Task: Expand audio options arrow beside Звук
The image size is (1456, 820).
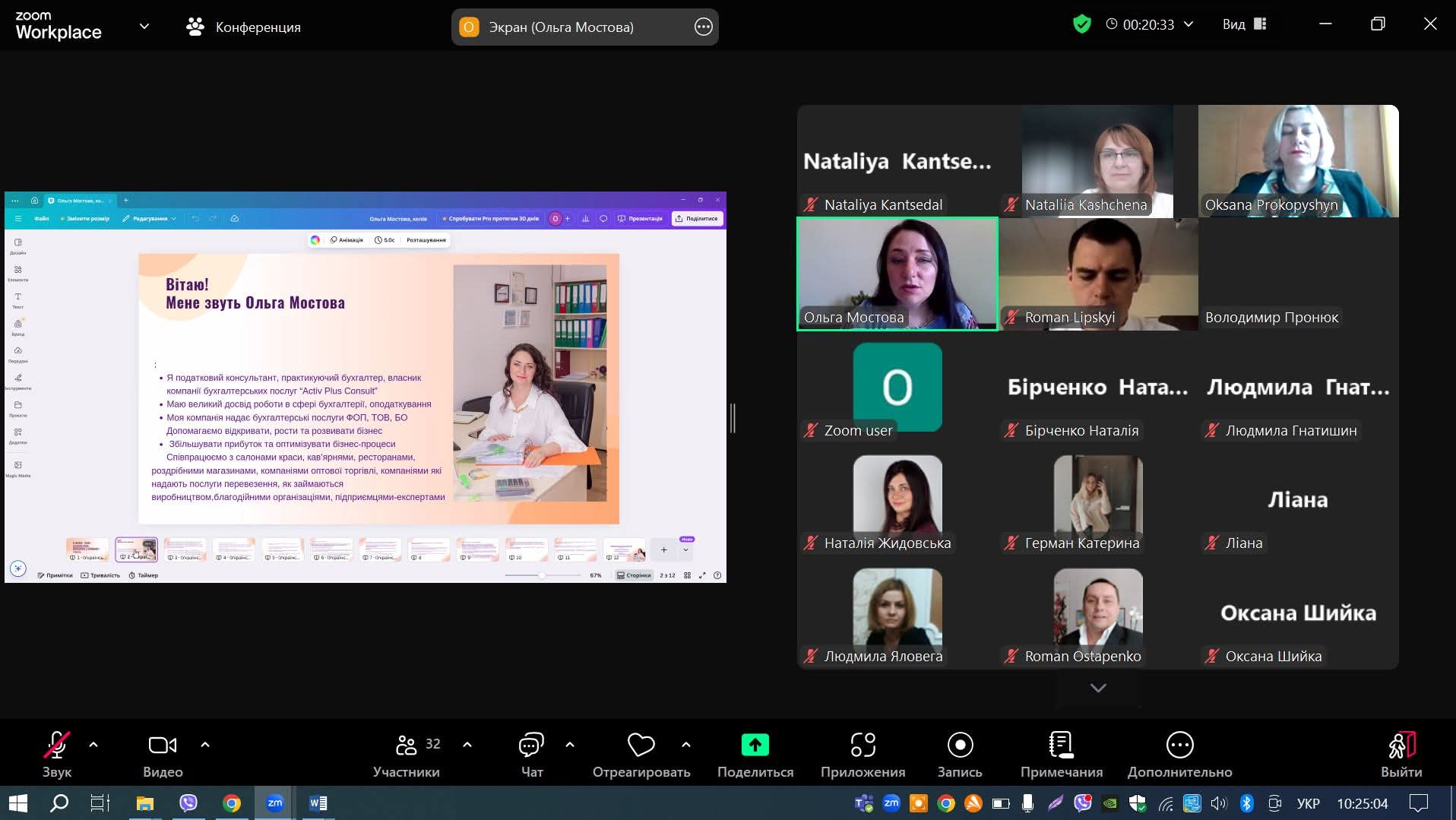Action: coord(93,745)
